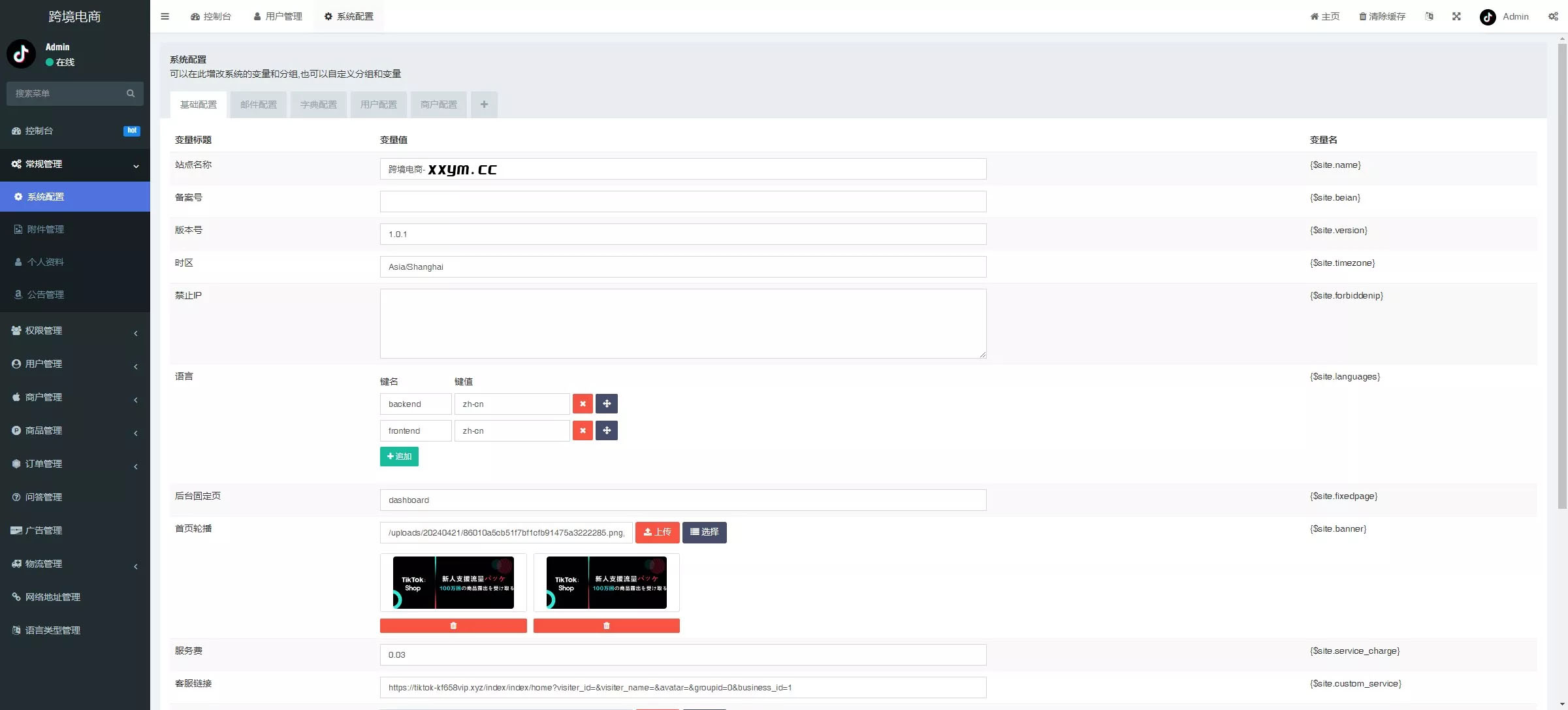1568x710 pixels.
Task: Expand the 物流管理 menu group
Action: point(75,564)
